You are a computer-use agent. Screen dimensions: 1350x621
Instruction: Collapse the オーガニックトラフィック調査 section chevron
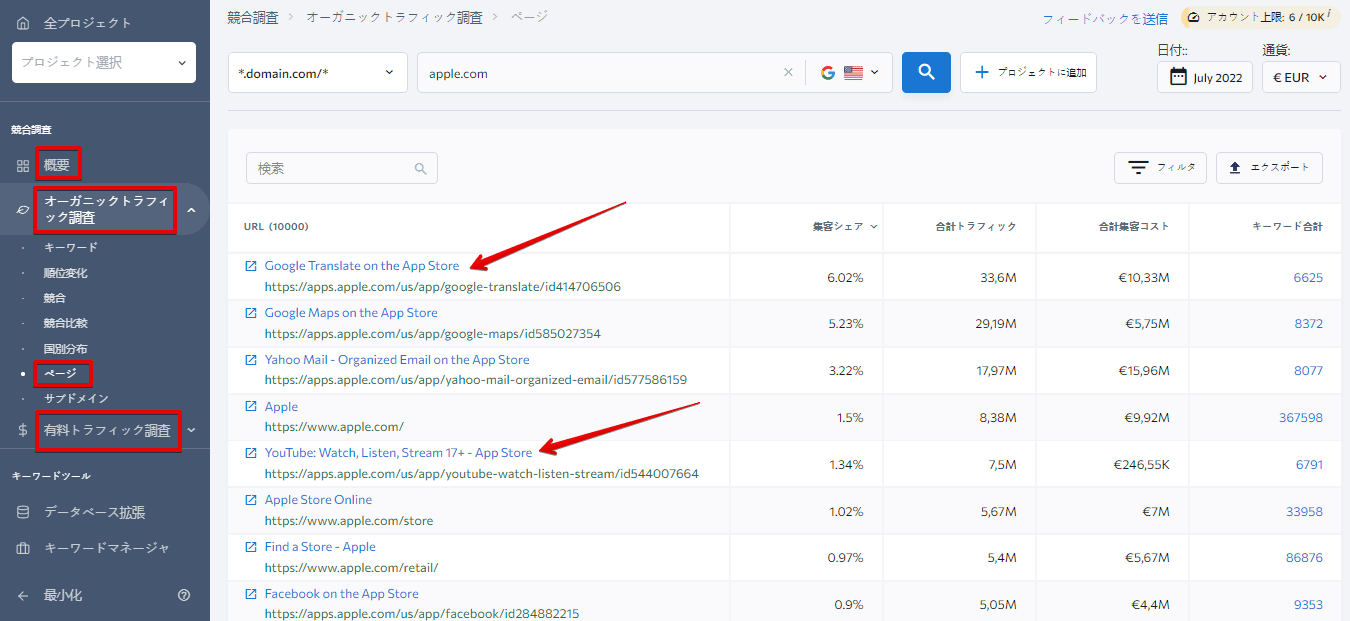191,210
